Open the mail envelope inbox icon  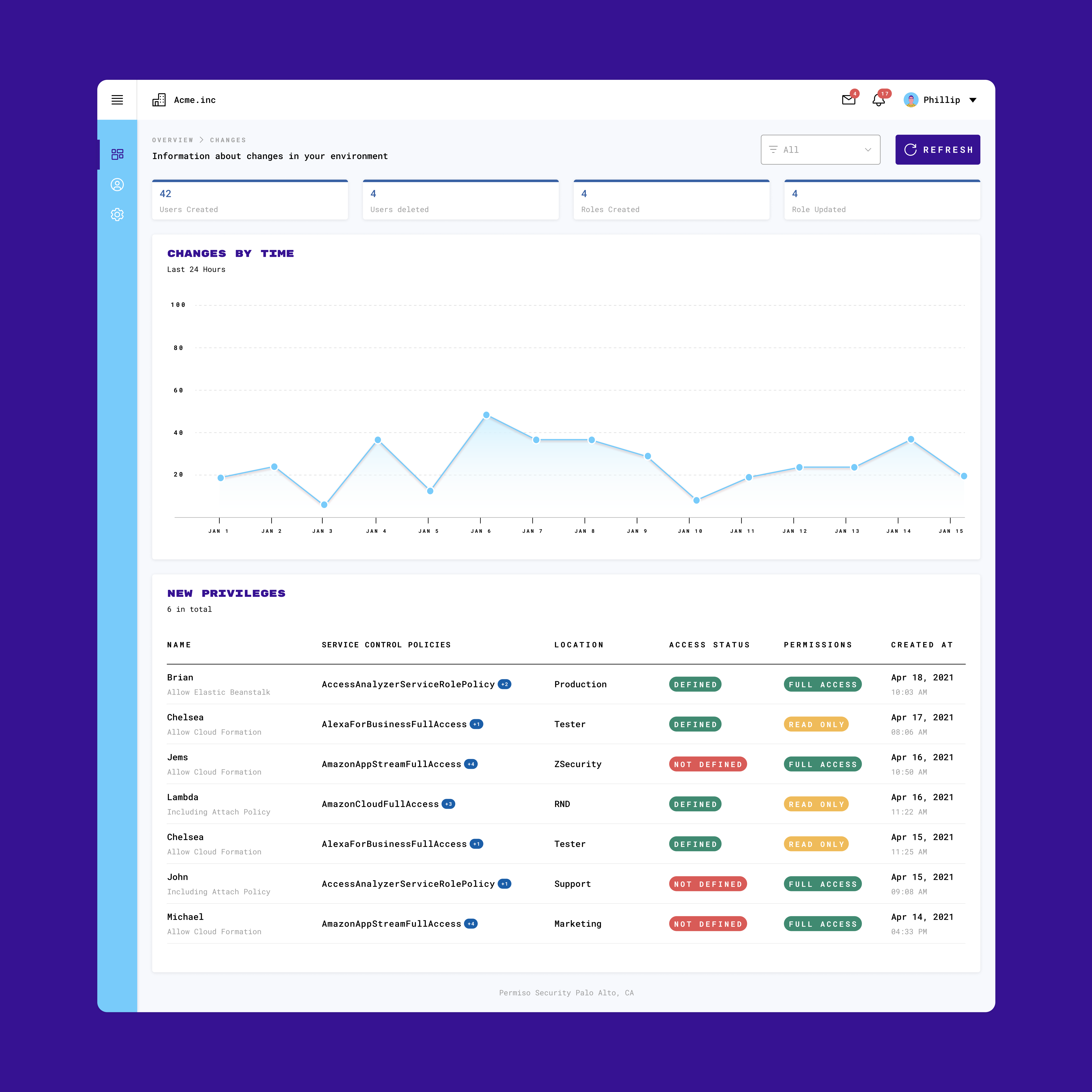848,100
